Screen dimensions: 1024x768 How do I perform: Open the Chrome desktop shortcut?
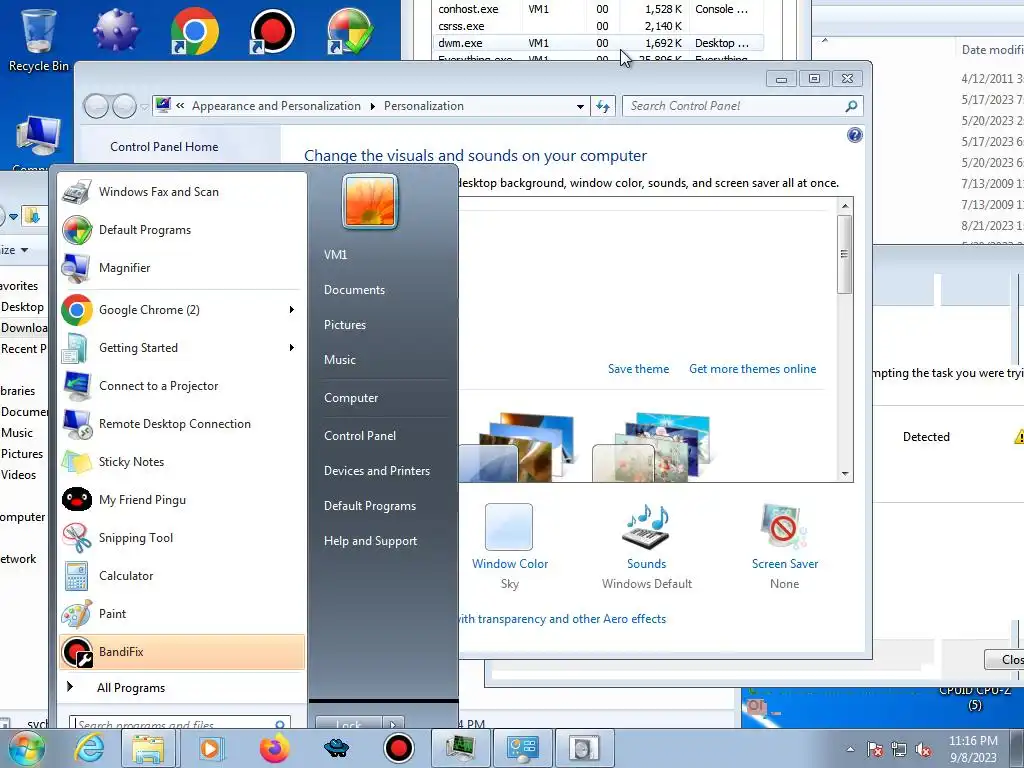coord(194,31)
